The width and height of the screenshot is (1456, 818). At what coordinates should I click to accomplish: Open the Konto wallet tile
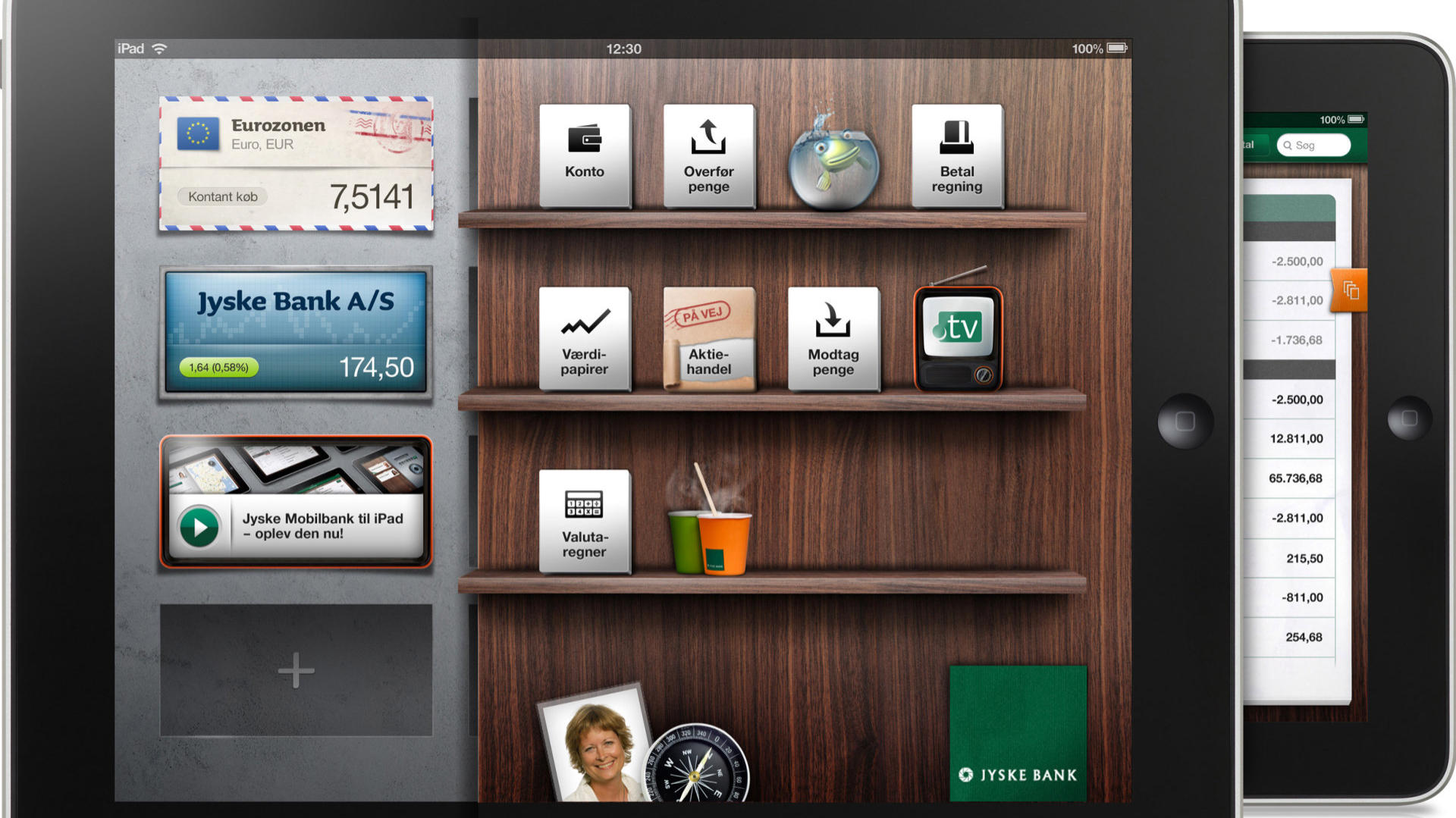(x=585, y=155)
